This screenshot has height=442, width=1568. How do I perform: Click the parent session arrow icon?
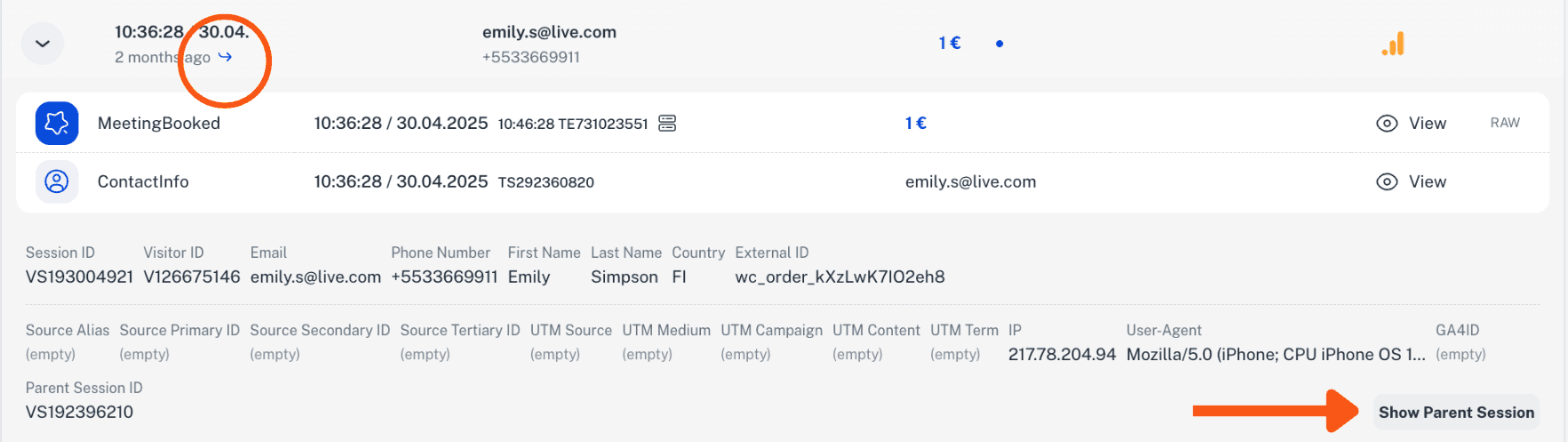point(226,57)
